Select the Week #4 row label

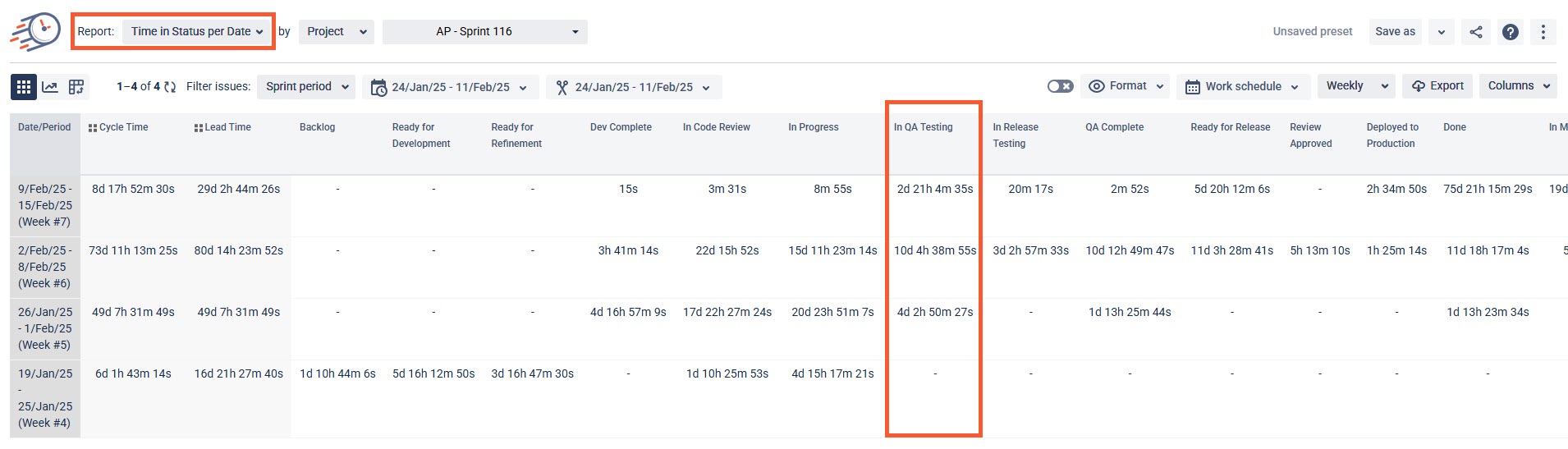(x=45, y=398)
